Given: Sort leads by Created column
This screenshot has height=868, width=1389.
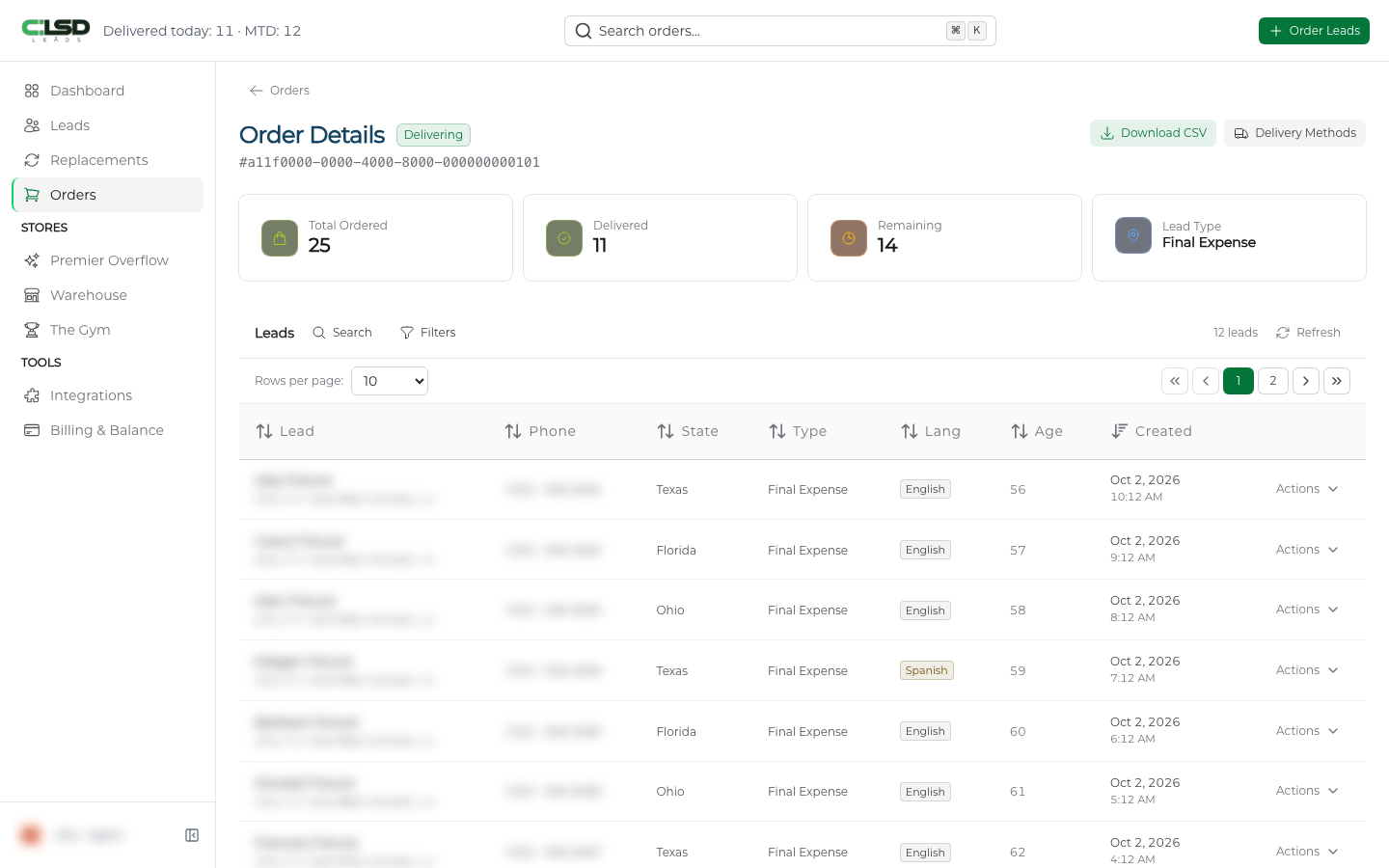Looking at the screenshot, I should (1152, 431).
